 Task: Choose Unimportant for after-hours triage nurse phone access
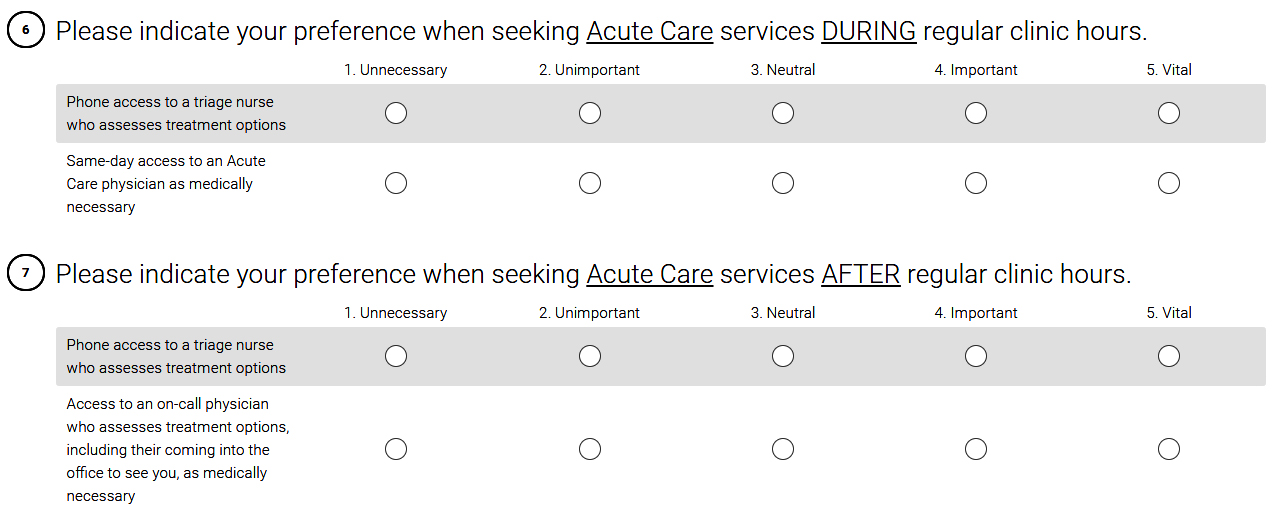coord(590,356)
